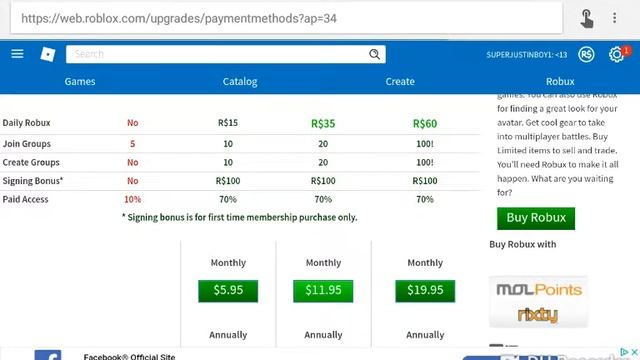Click the Create Groups row label
640x360 pixels.
tap(31, 162)
